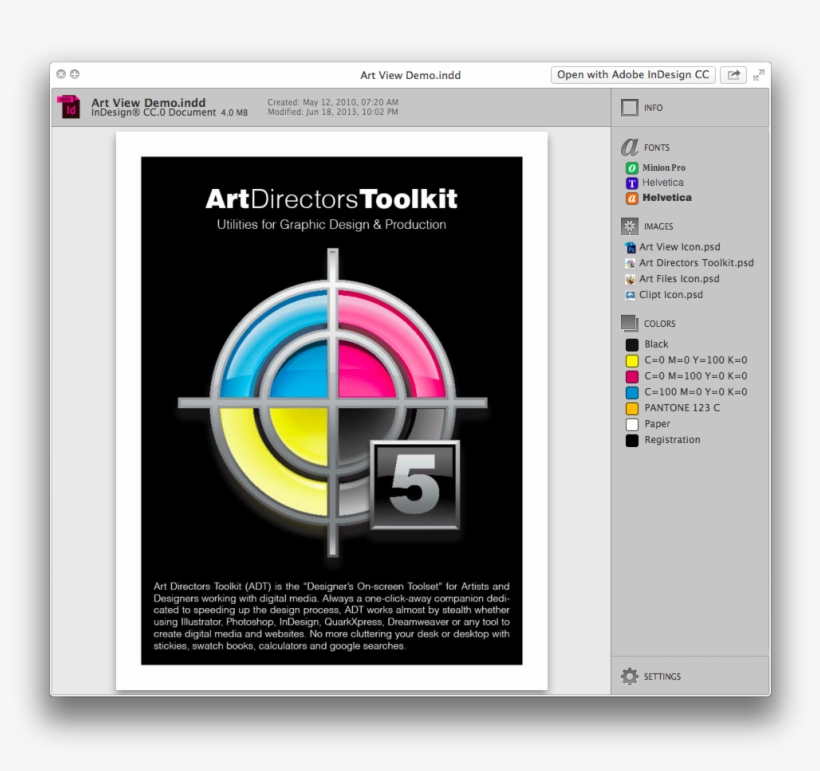This screenshot has height=771, width=820.
Task: Select the regular 'Helvetica' font name
Action: pyautogui.click(x=663, y=183)
